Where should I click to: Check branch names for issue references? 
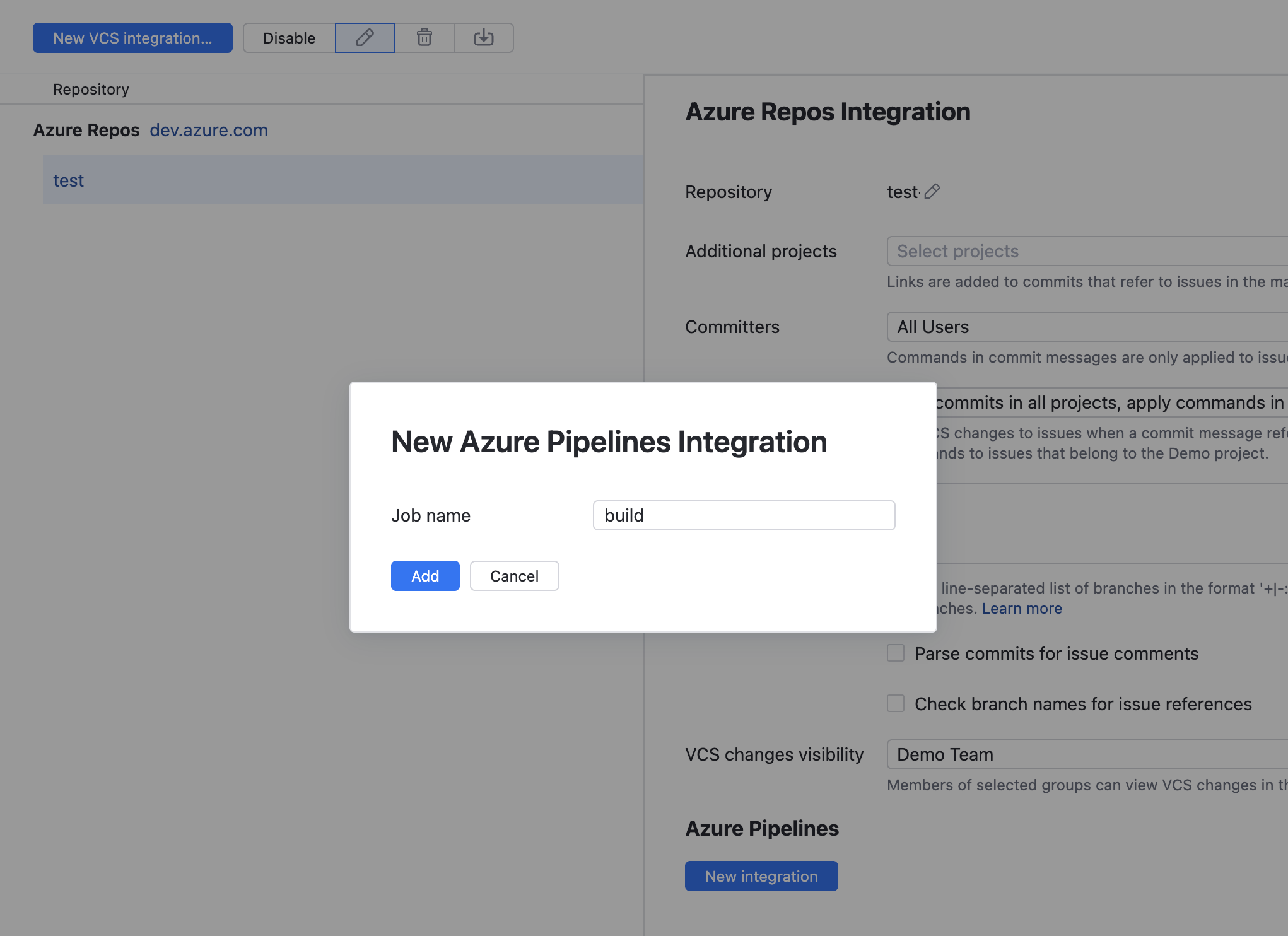[896, 703]
